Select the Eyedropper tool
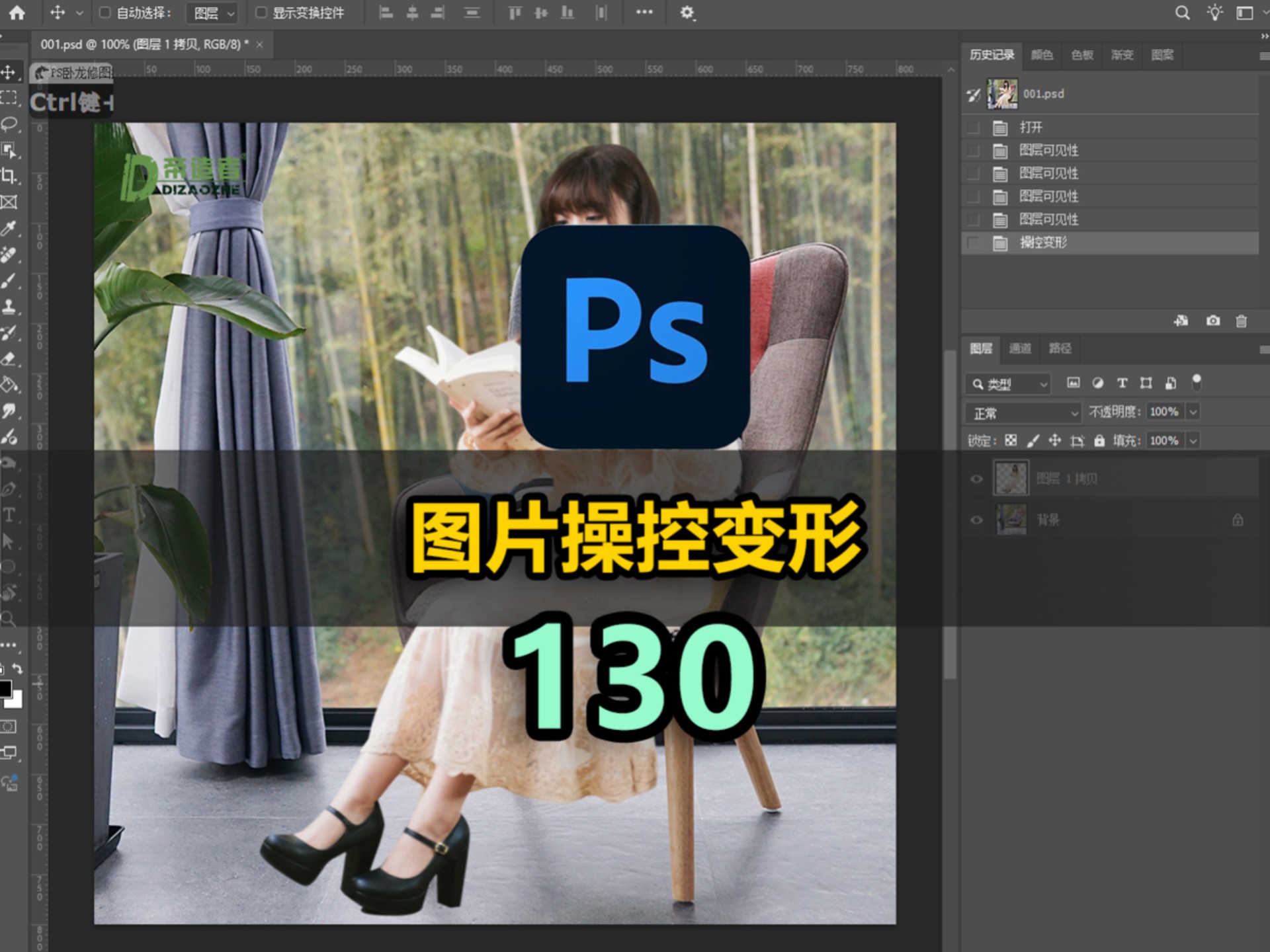 pyautogui.click(x=9, y=228)
